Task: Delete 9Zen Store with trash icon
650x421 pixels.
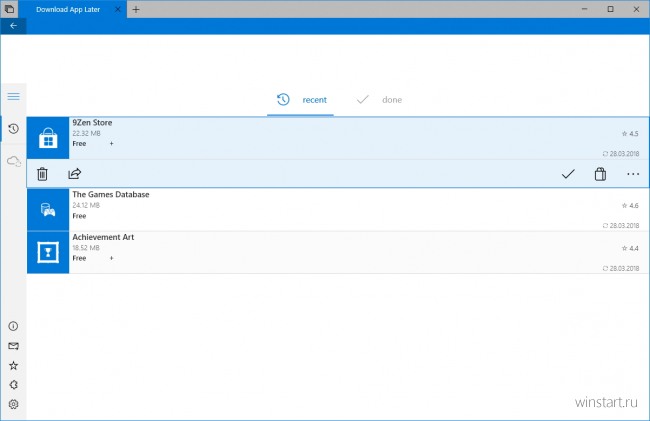Action: pos(42,174)
